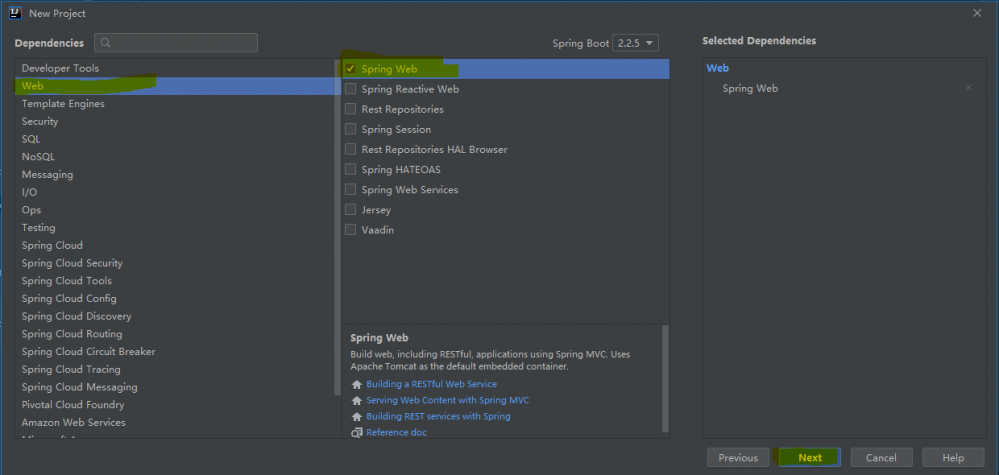
Task: Choose the Security category
Action: (177, 121)
